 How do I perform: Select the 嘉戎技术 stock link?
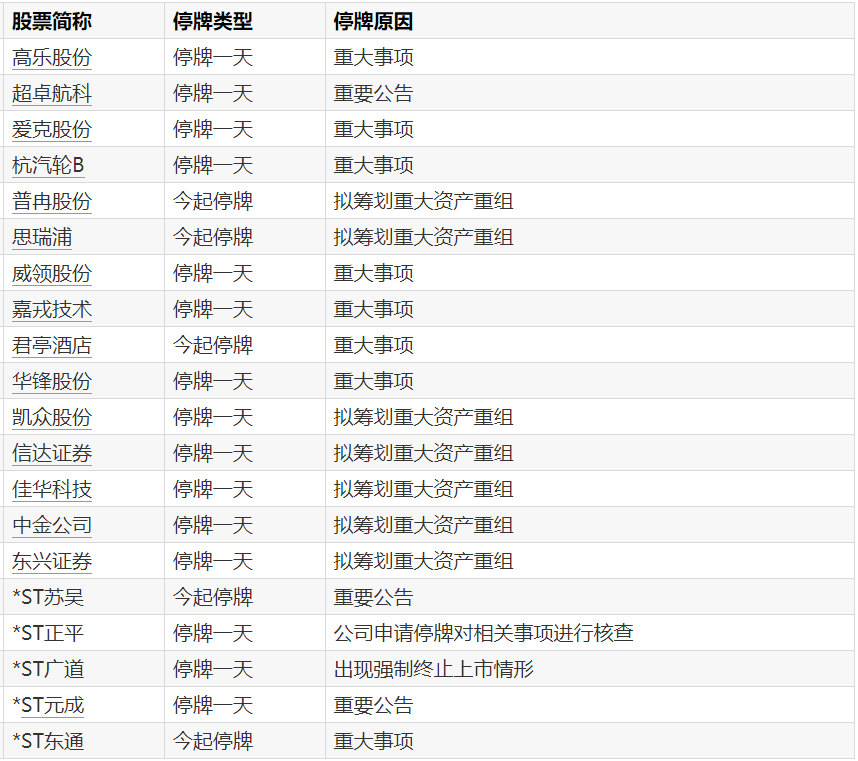(51, 310)
